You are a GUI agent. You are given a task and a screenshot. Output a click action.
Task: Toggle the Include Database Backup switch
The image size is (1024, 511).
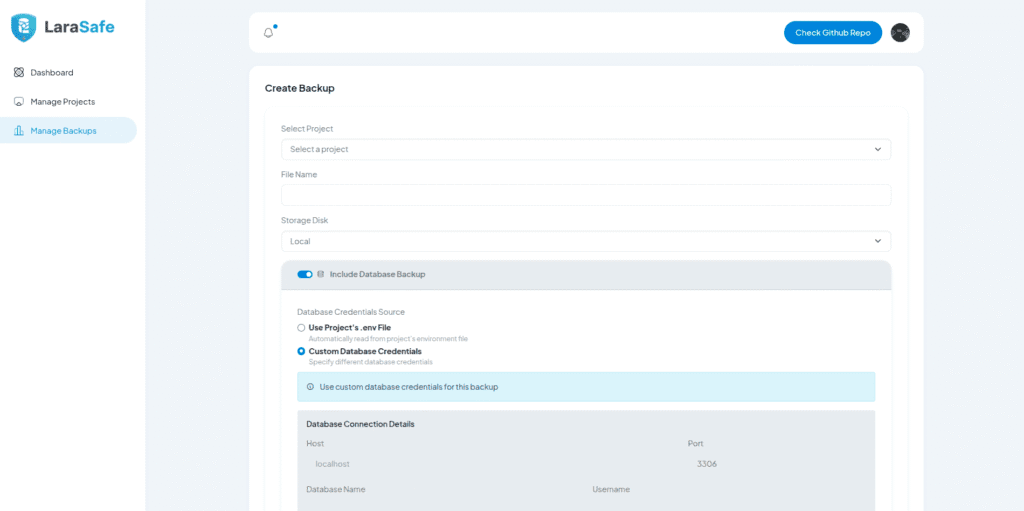(x=305, y=274)
